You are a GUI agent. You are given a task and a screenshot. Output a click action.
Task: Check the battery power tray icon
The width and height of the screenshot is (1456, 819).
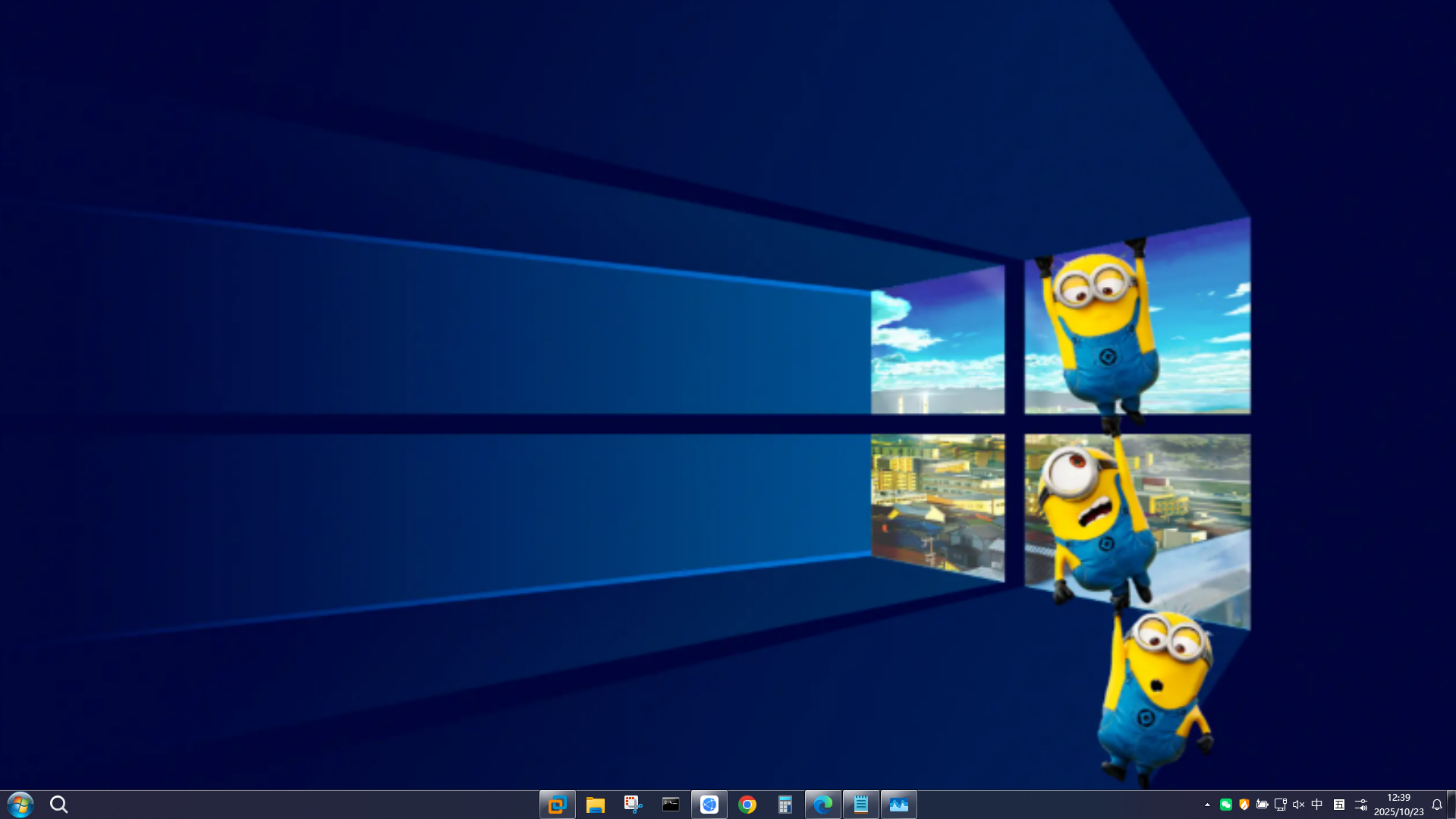pyautogui.click(x=1262, y=805)
